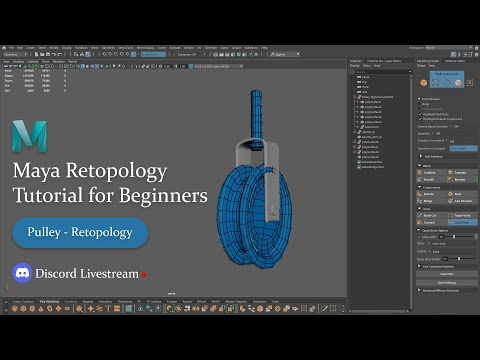Switch to object selection mode icon

point(424,83)
